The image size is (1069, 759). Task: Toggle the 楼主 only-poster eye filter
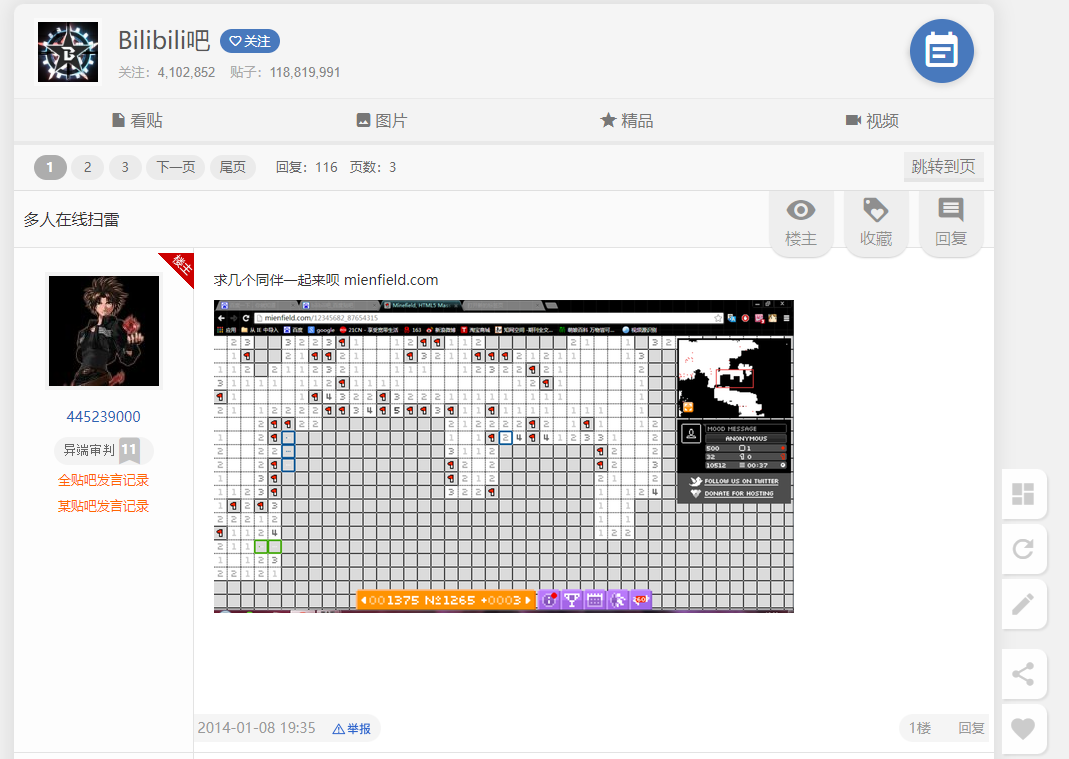point(800,223)
